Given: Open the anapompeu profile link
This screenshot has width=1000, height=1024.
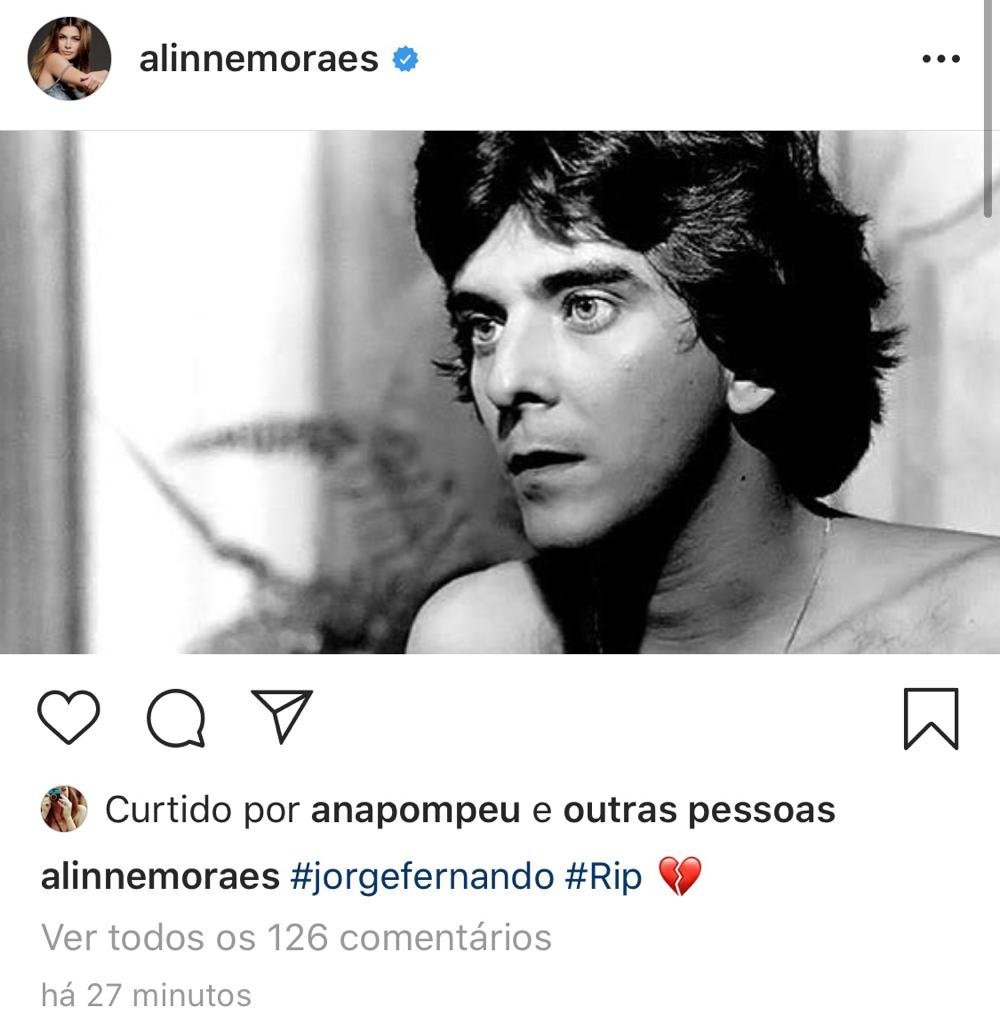Looking at the screenshot, I should (x=415, y=810).
